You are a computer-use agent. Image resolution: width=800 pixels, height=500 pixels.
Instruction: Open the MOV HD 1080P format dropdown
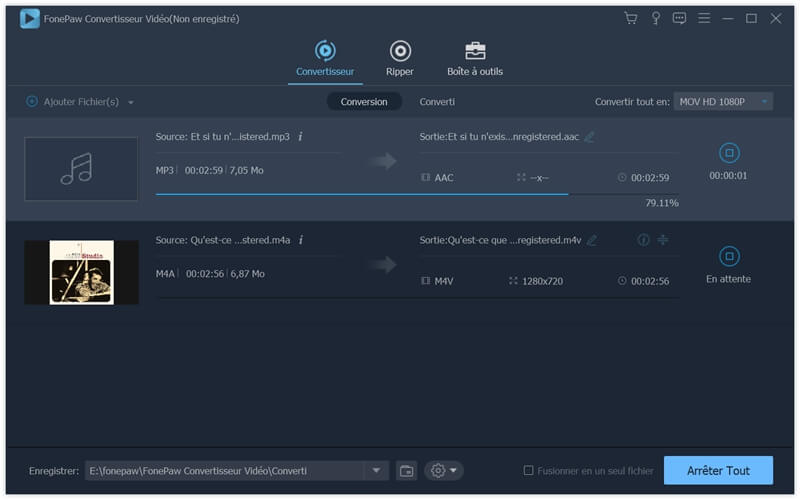click(x=723, y=102)
